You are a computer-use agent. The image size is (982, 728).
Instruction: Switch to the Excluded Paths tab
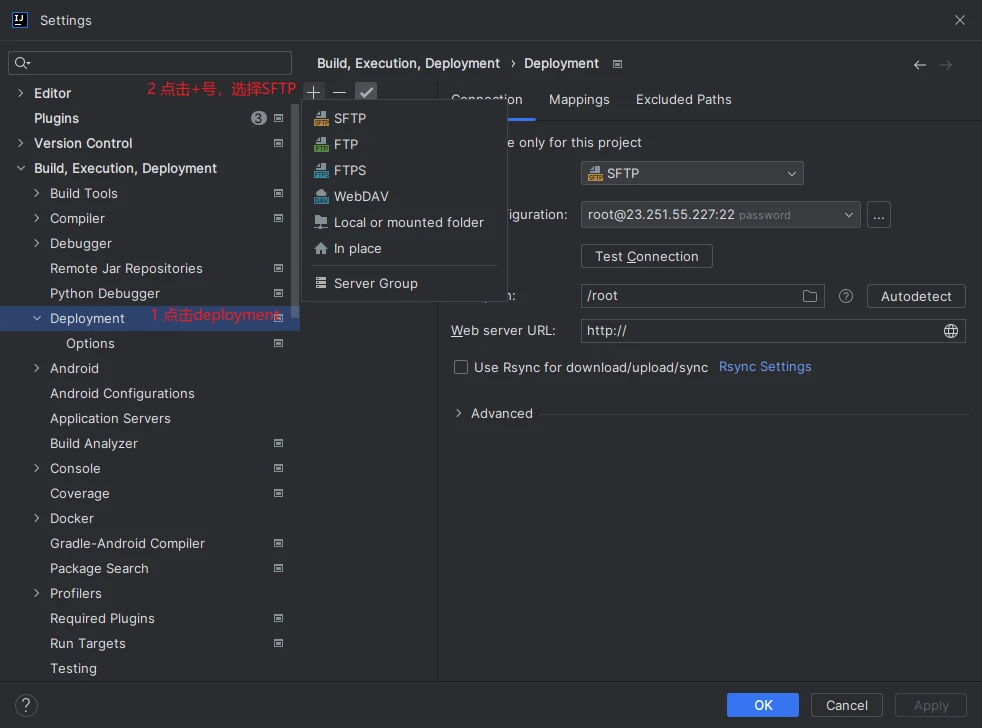pos(683,100)
